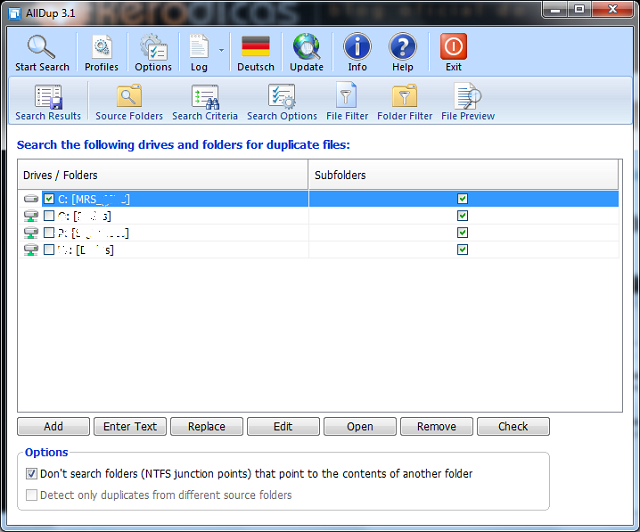This screenshot has height=532, width=640.
Task: Click the network drive icon in third row
Action: tap(31, 233)
